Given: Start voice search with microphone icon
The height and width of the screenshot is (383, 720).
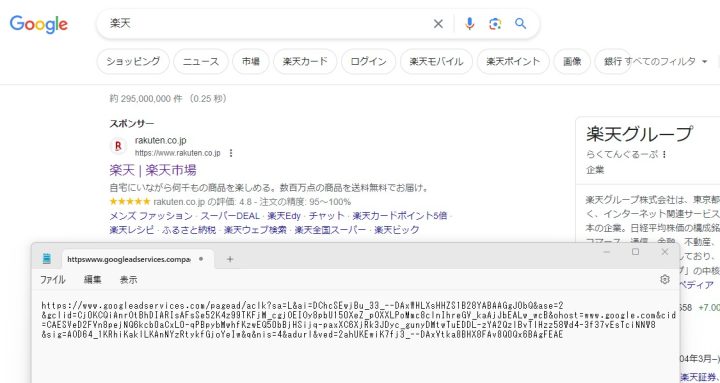Looking at the screenshot, I should (469, 24).
